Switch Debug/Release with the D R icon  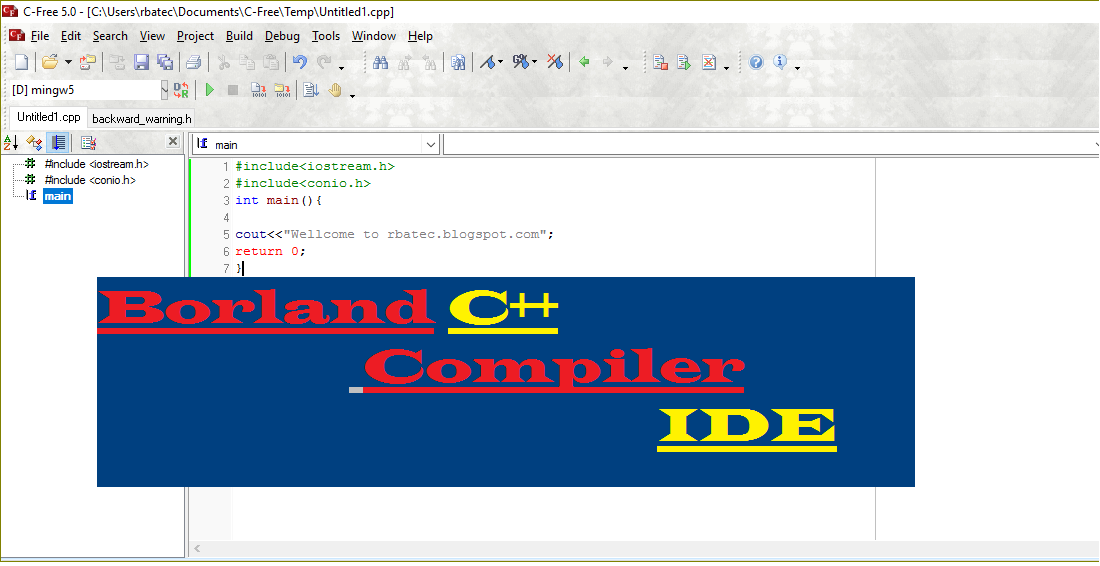click(x=181, y=90)
